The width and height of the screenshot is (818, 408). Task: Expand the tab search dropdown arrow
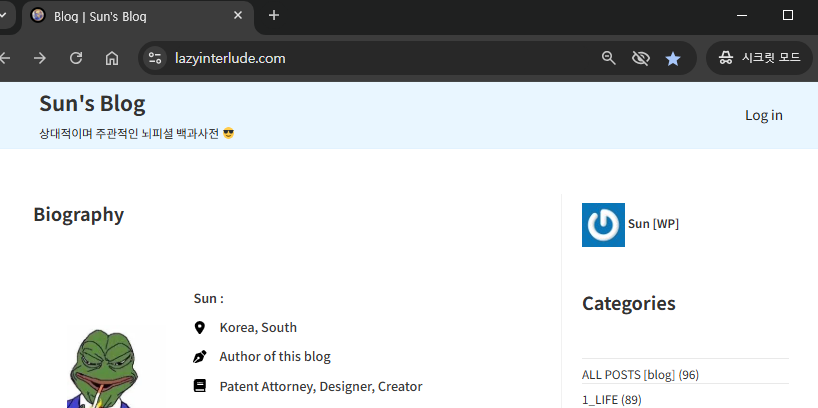(4, 15)
